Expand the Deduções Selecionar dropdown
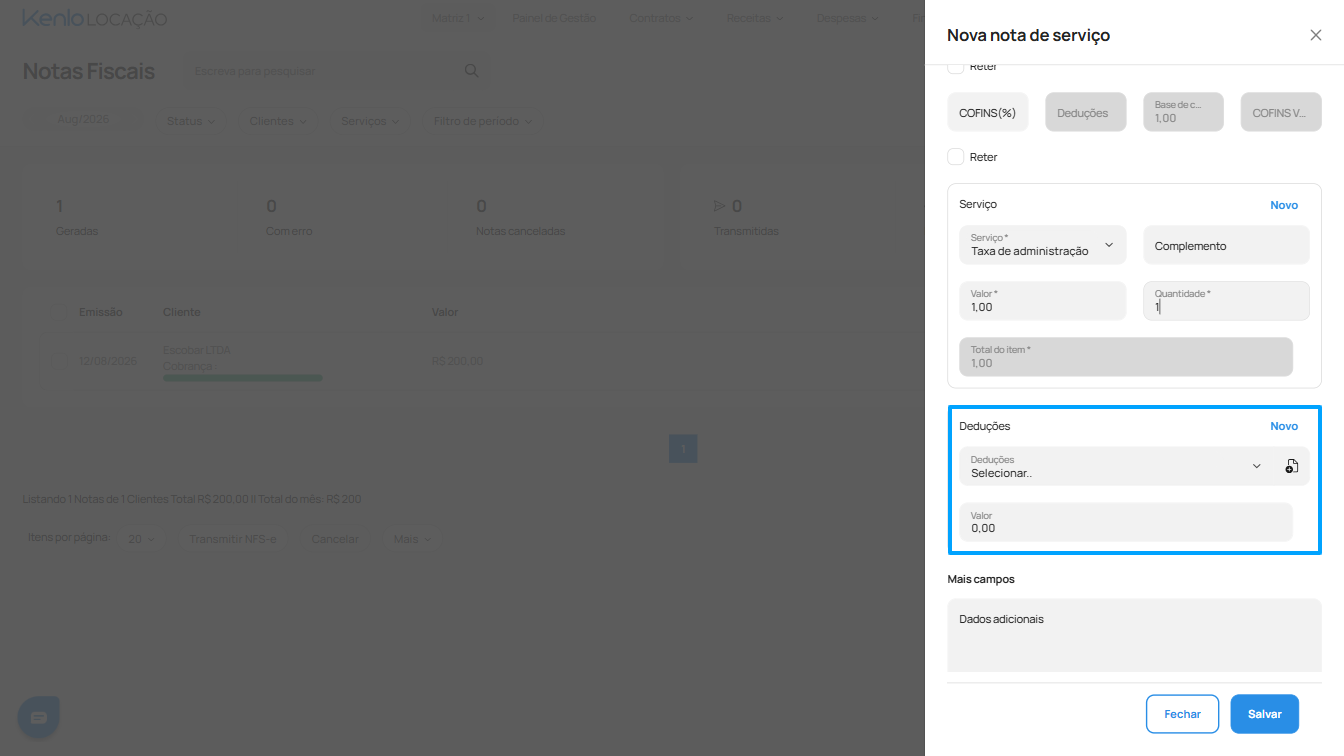Viewport: 1344px width, 756px height. click(1116, 466)
